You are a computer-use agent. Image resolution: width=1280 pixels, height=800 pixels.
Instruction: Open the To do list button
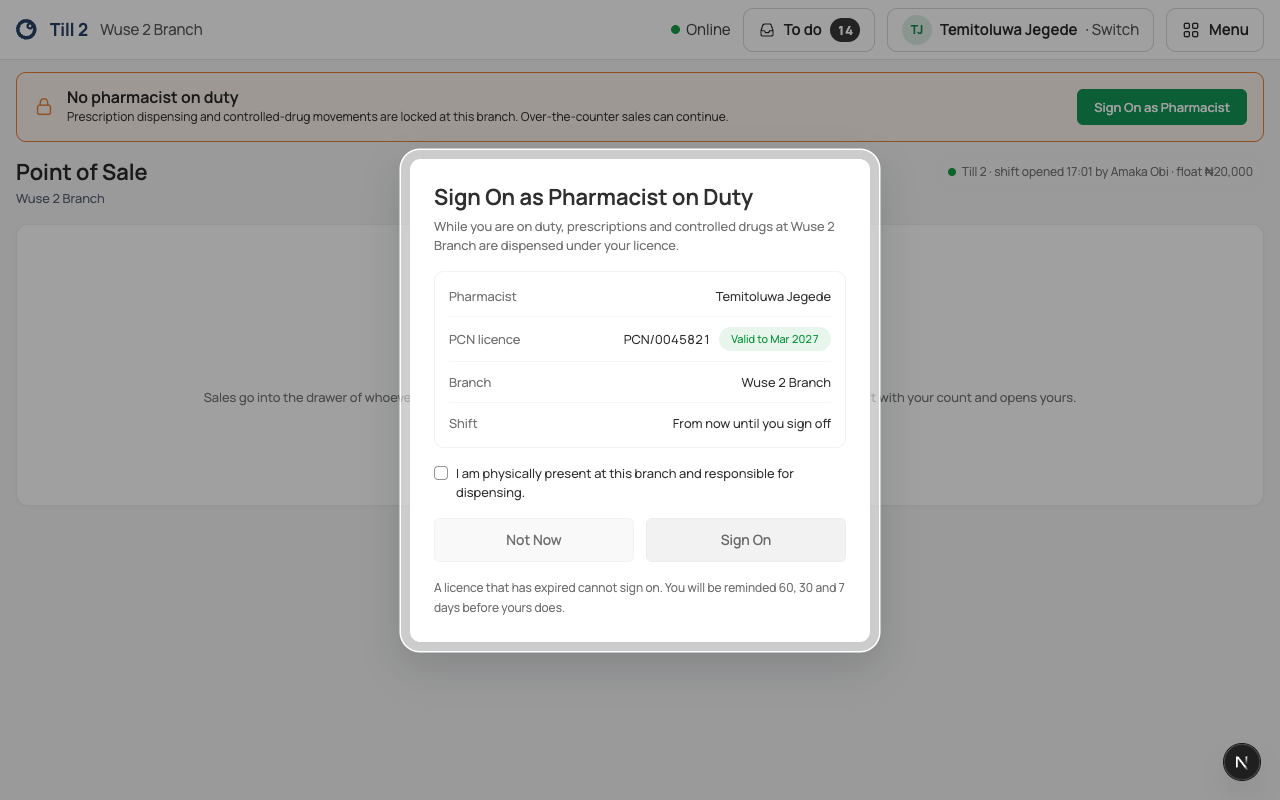tap(809, 30)
